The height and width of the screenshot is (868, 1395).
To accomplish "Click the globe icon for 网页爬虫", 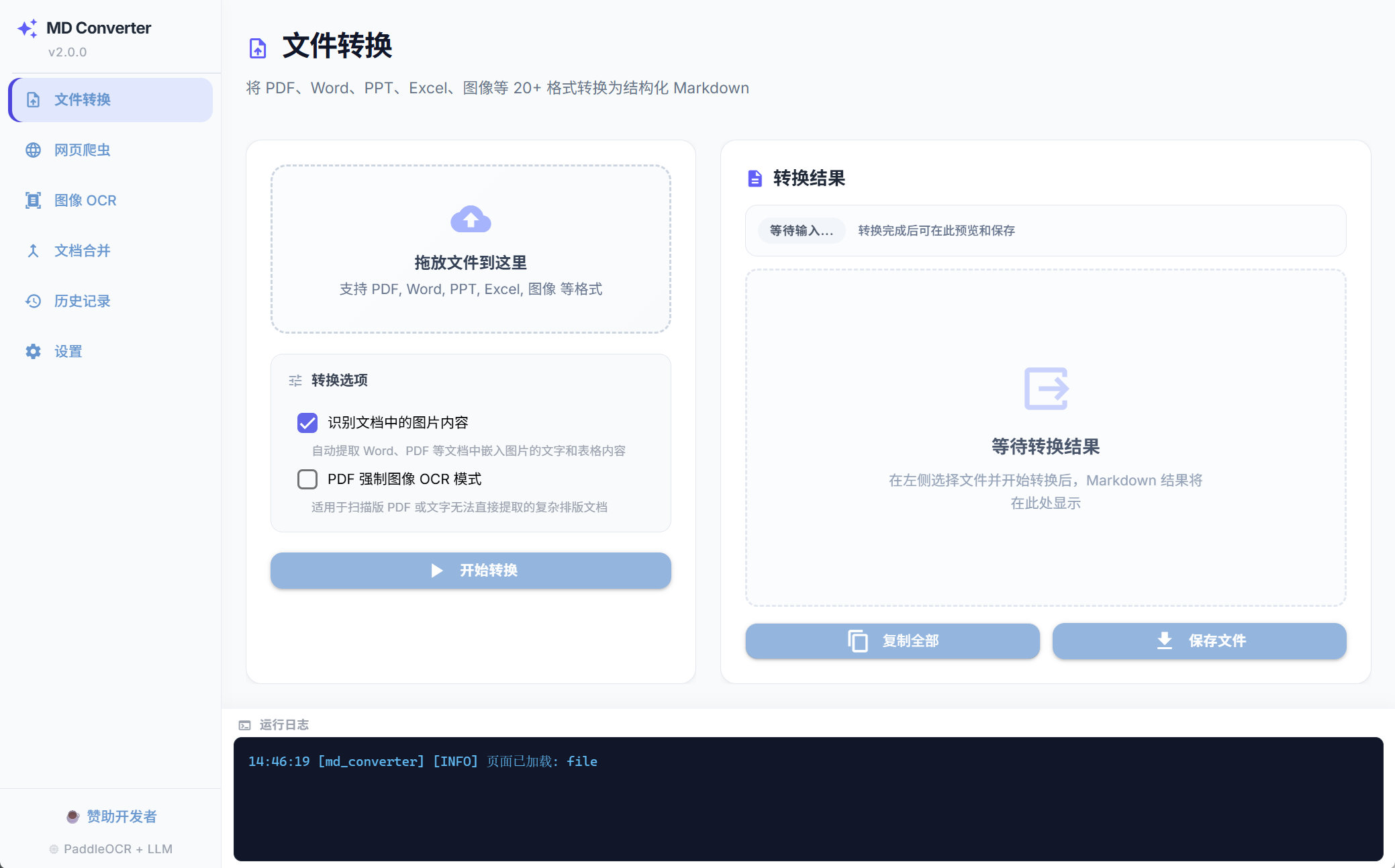I will (33, 150).
